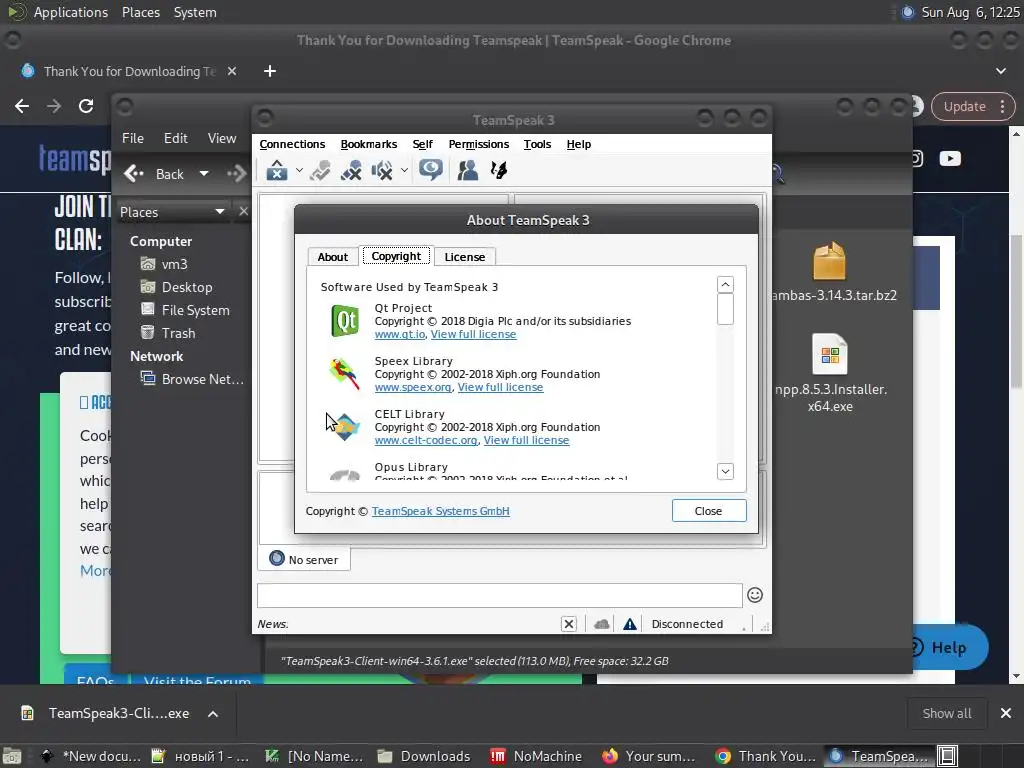Viewport: 1024px width, 768px height.
Task: Click the cloud sync icon in TeamSpeak status bar
Action: pyautogui.click(x=601, y=624)
